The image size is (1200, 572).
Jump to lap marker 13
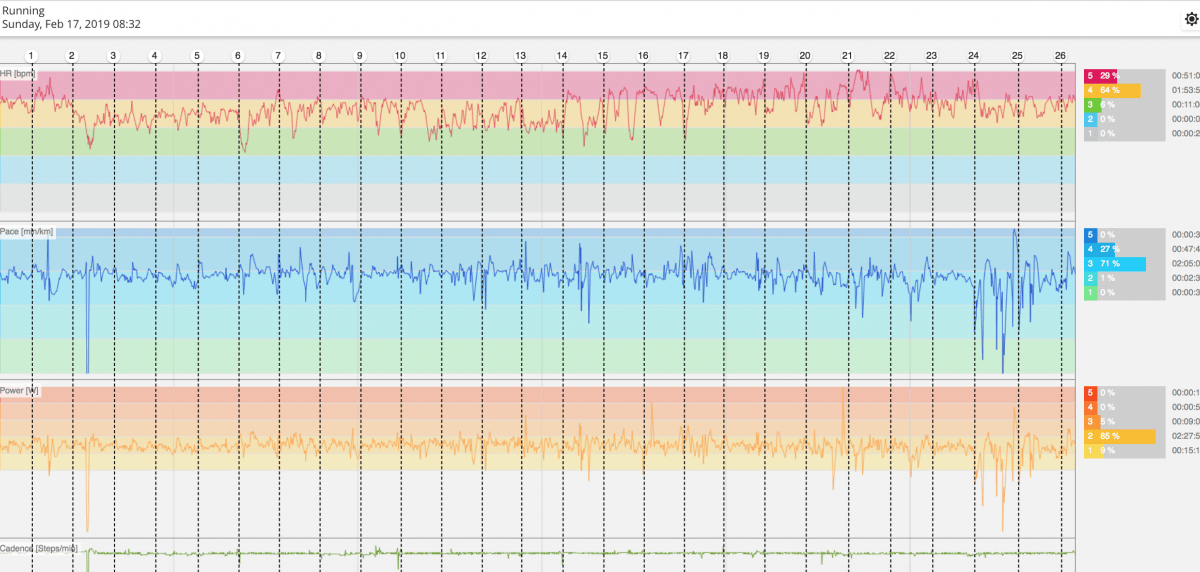520,56
